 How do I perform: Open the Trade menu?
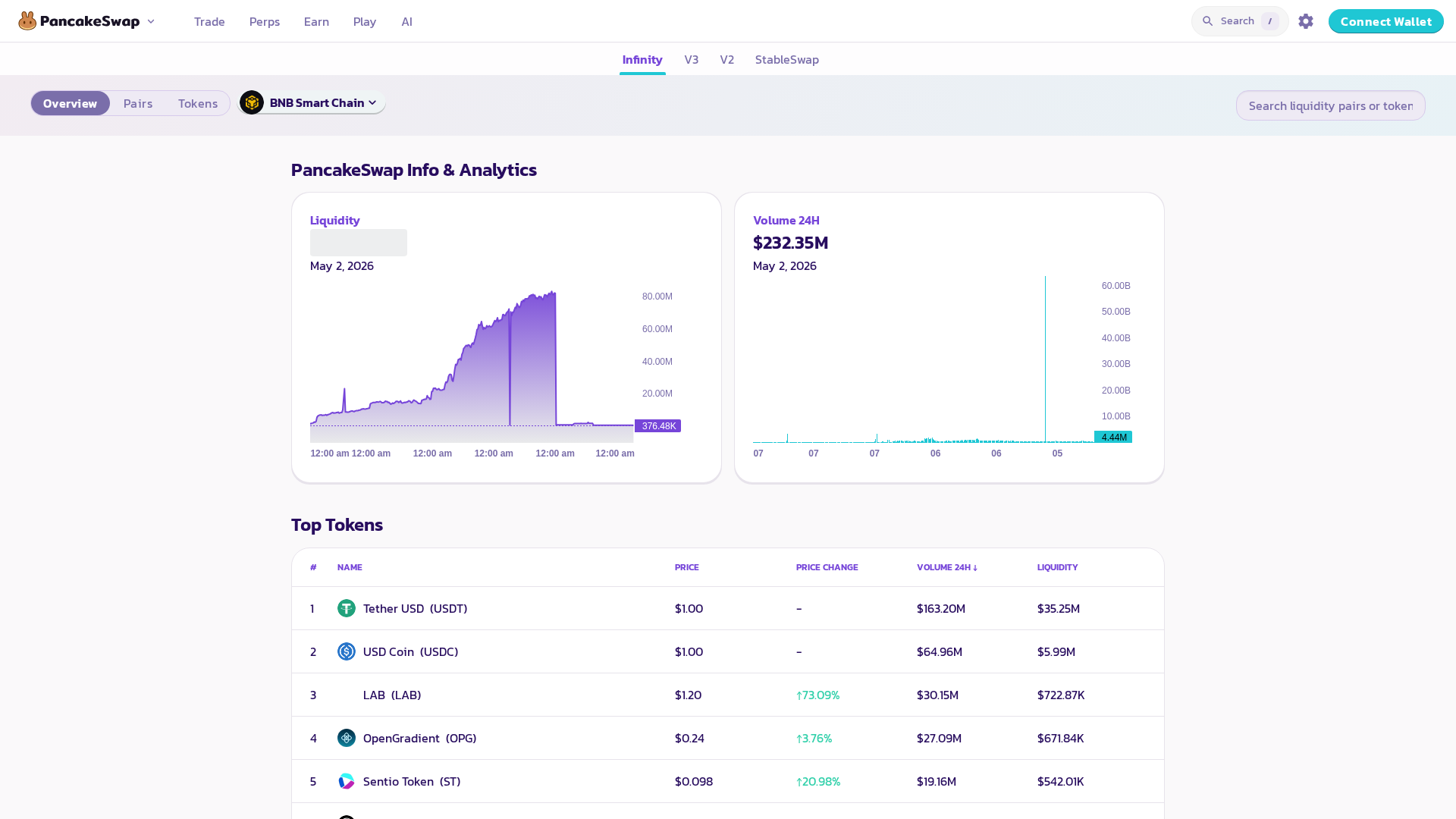(x=209, y=21)
